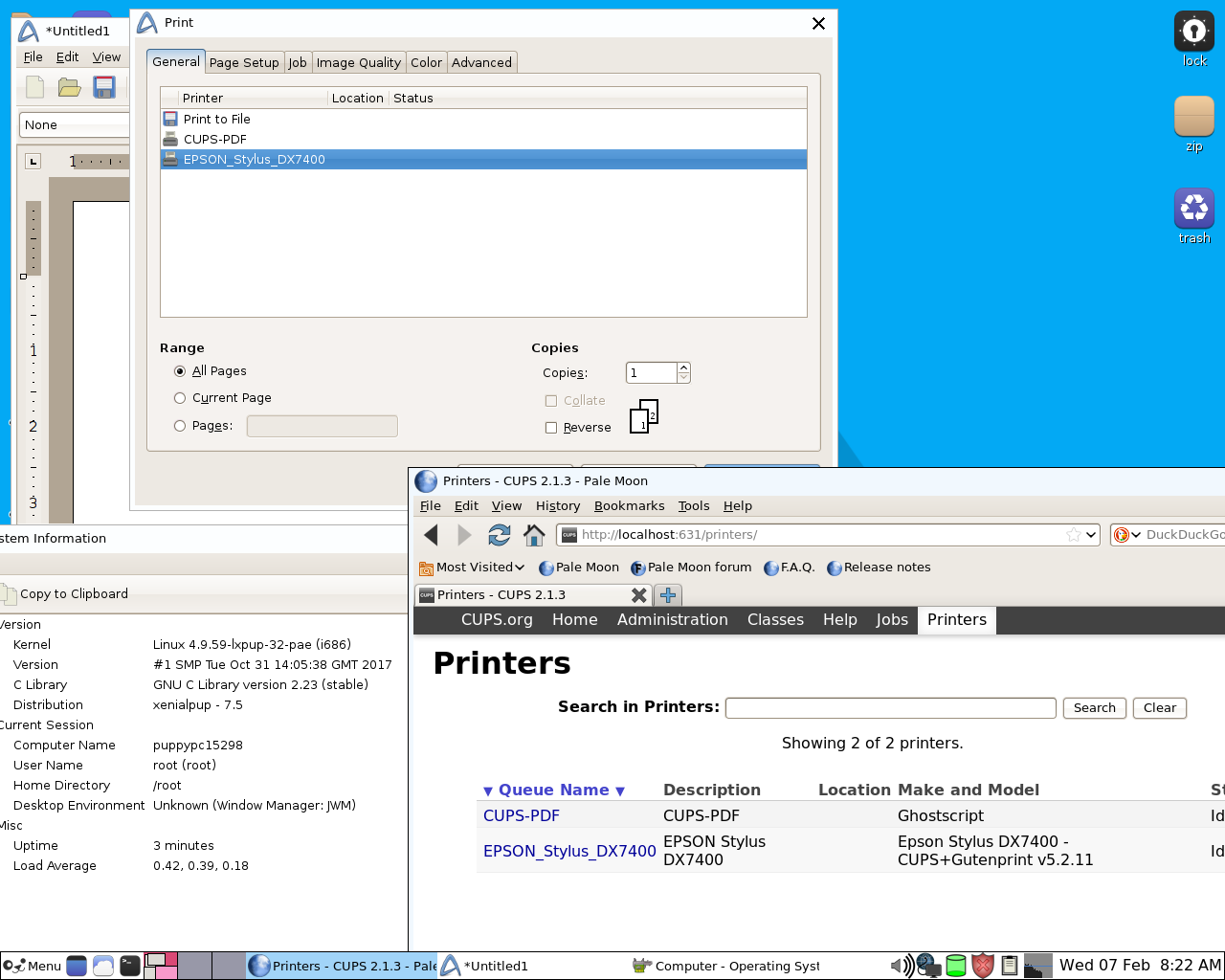Decrease copies with the down stepper
Screen dimensions: 1225x980
683,378
